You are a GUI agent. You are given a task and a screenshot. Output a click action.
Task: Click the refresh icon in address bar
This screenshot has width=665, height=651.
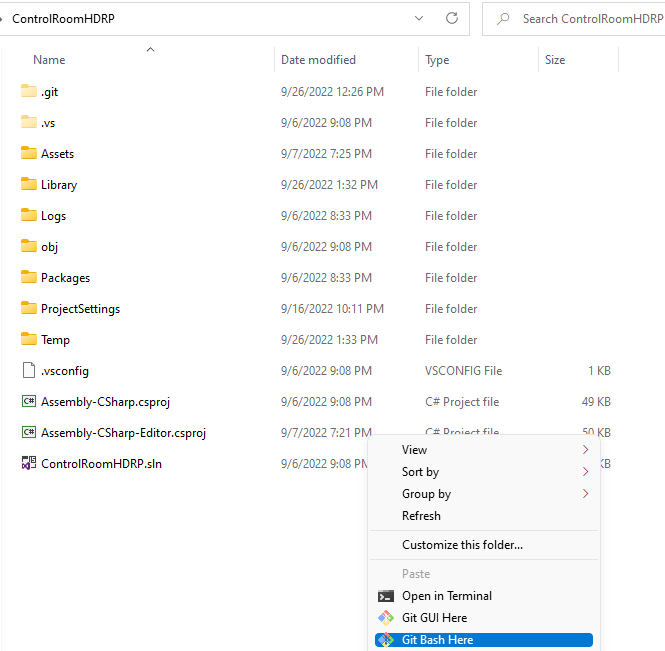(452, 18)
